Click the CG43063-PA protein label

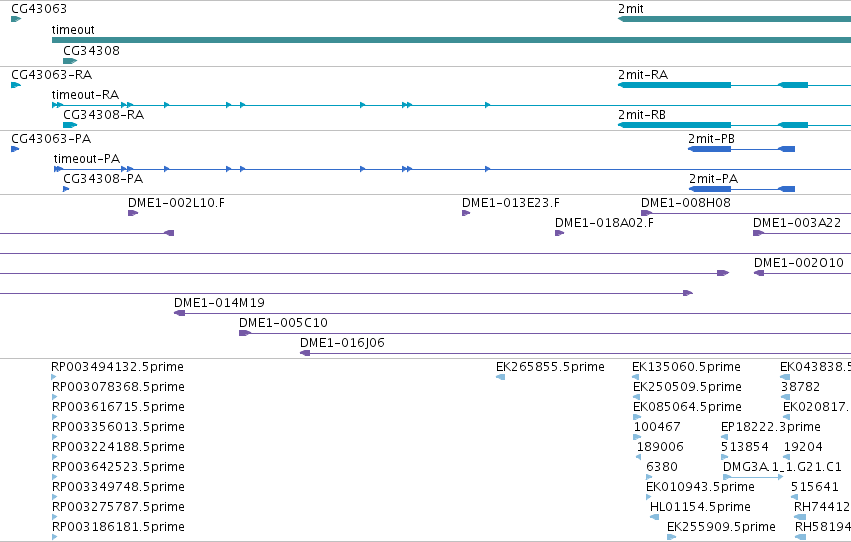(51, 138)
